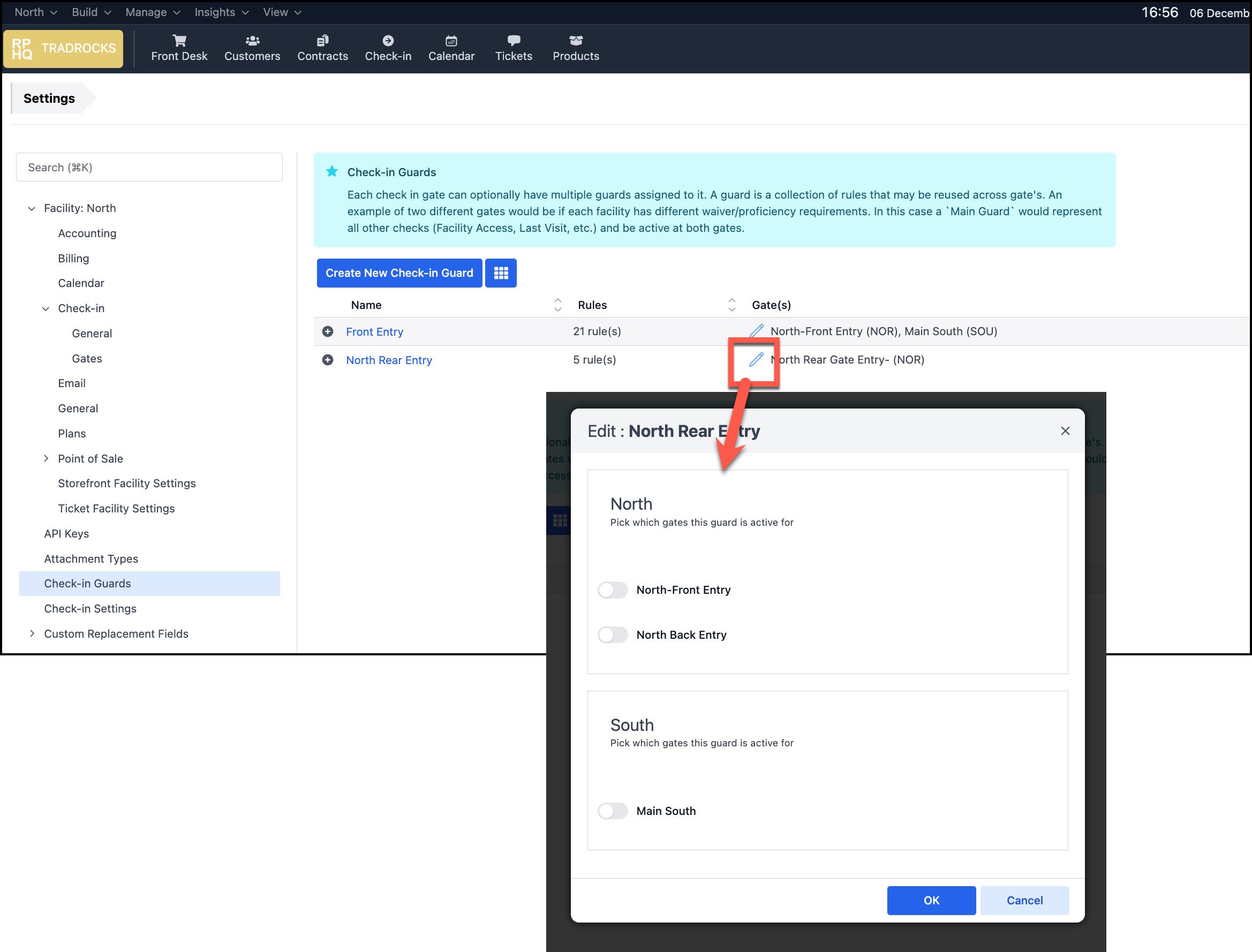Collapse the Check-in settings group
1252x952 pixels.
(x=46, y=308)
